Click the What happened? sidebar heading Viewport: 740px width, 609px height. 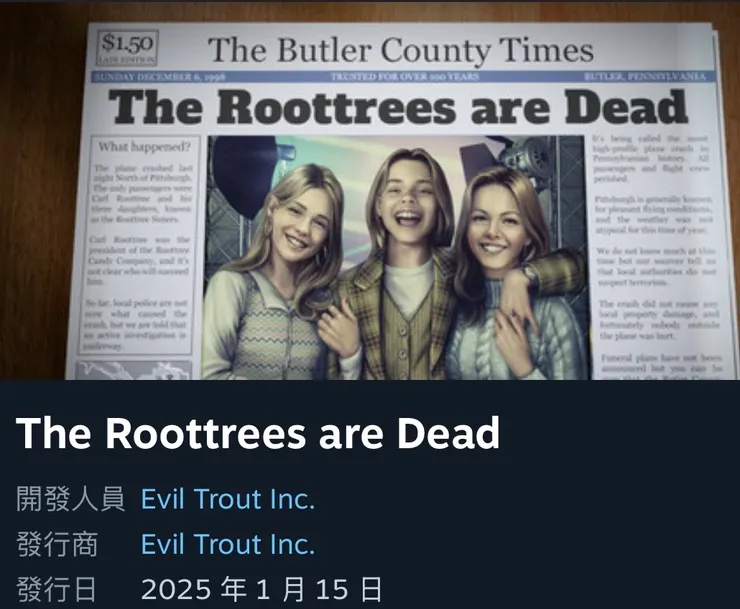[x=144, y=147]
